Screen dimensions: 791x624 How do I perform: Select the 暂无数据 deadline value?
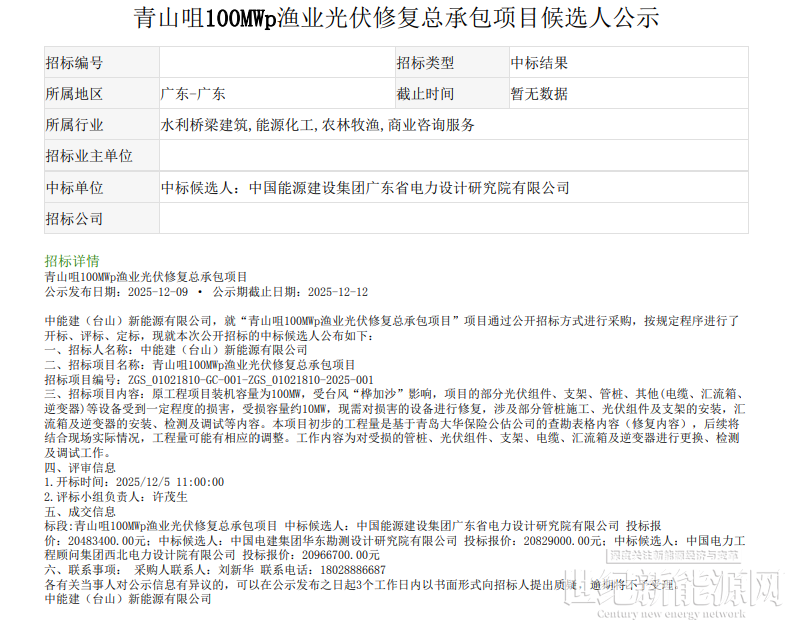[x=540, y=94]
